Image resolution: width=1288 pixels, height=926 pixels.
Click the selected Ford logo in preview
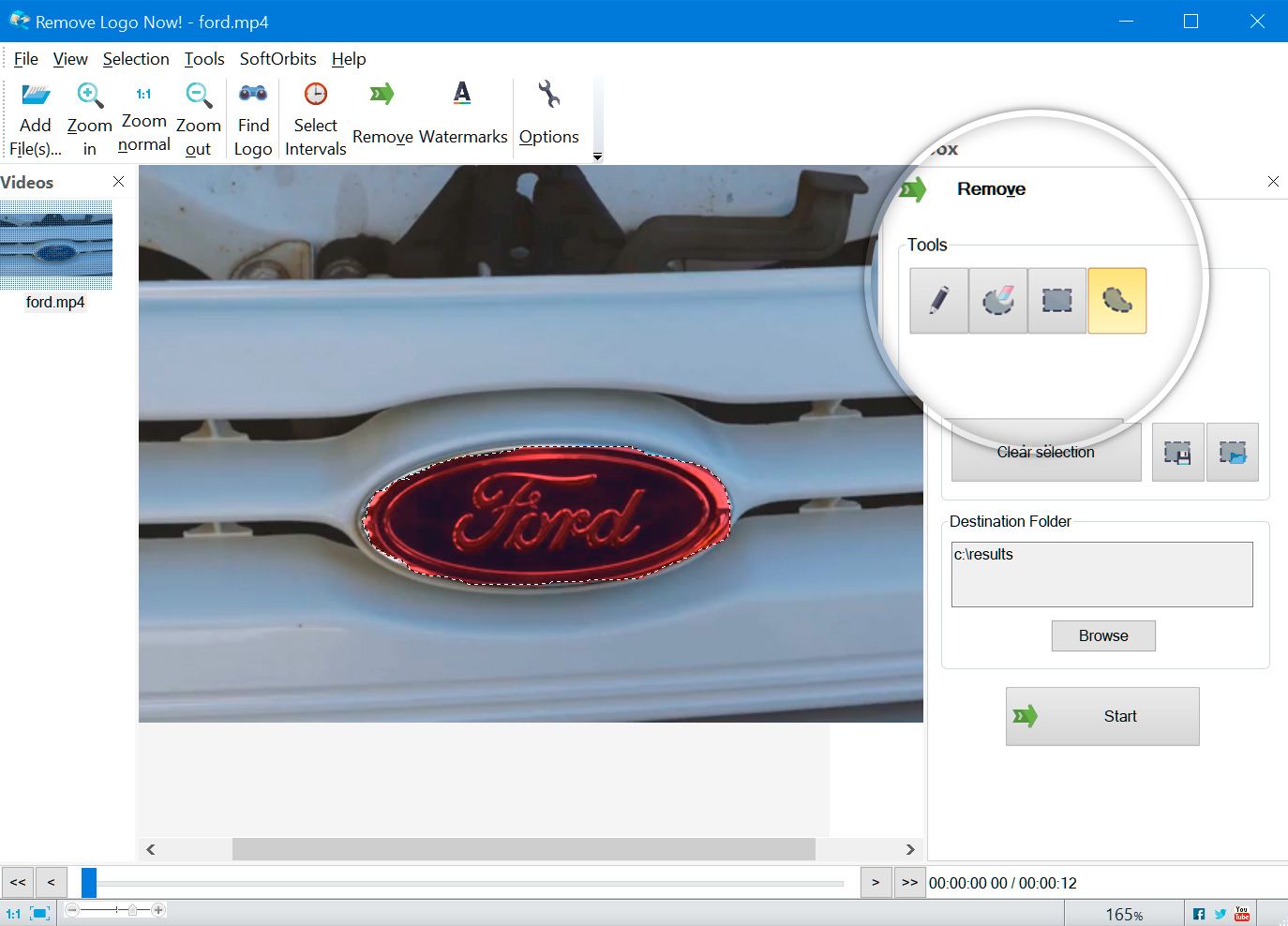point(547,515)
